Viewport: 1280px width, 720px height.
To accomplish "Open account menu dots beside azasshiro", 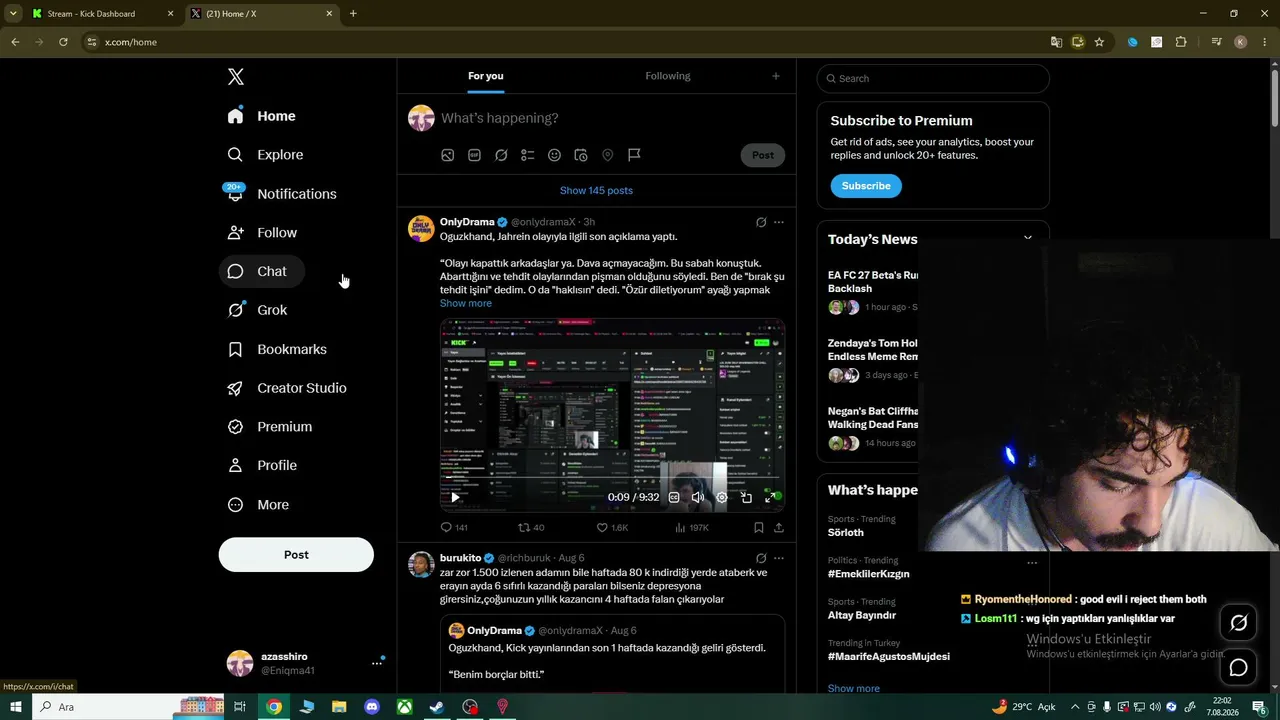I will click(x=377, y=663).
